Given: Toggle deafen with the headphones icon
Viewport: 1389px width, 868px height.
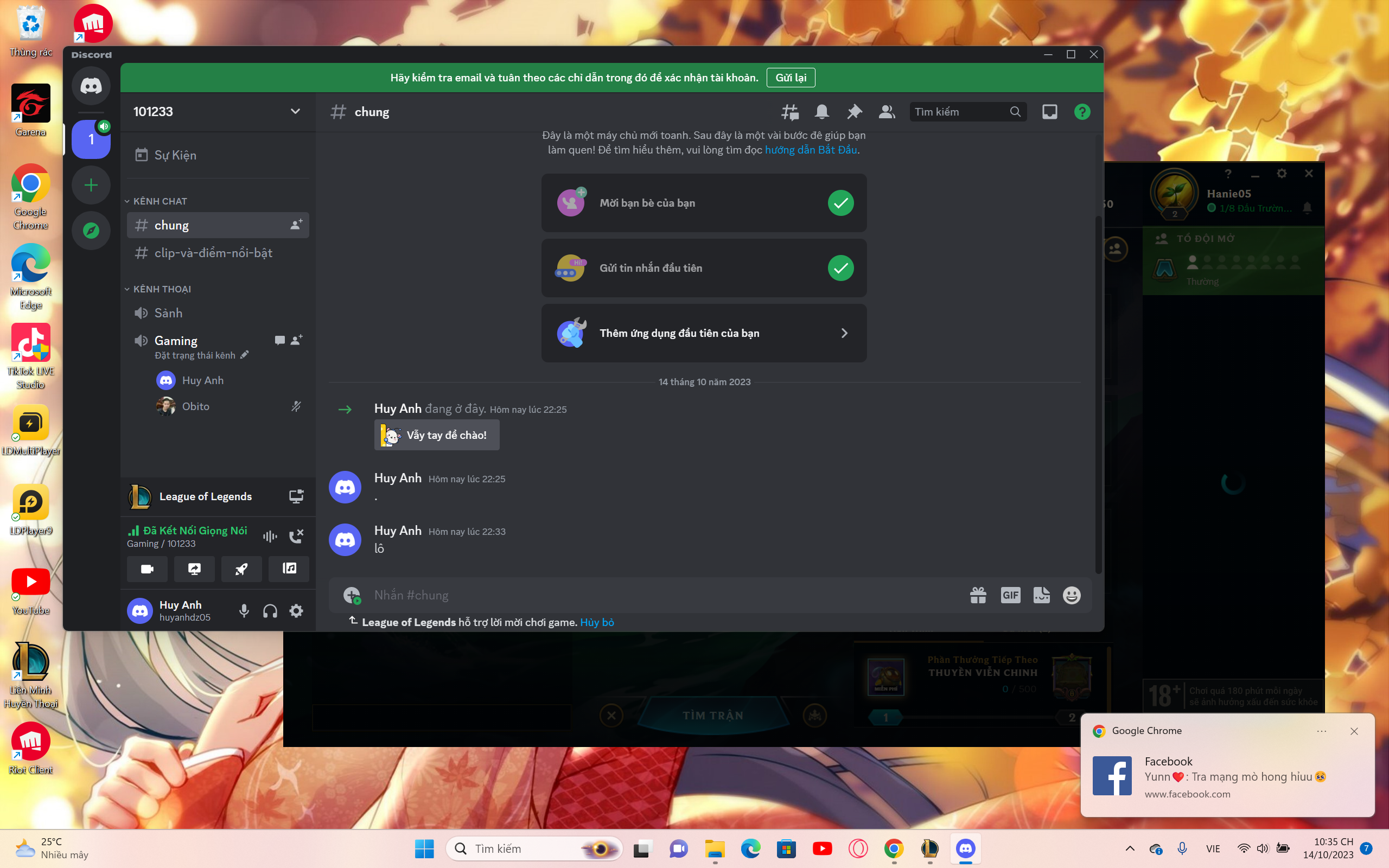Looking at the screenshot, I should click(x=270, y=611).
